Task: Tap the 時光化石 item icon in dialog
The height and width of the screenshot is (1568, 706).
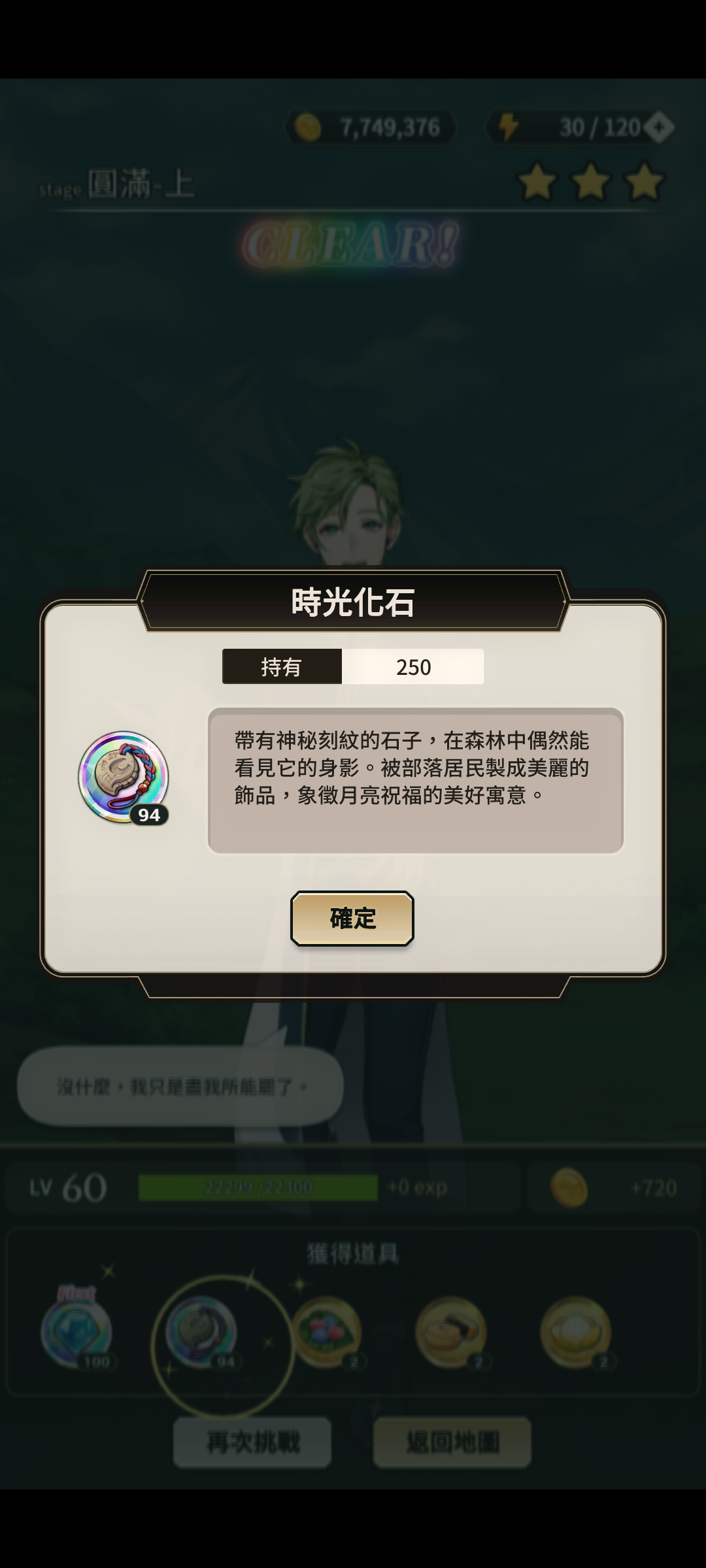Action: (x=124, y=777)
